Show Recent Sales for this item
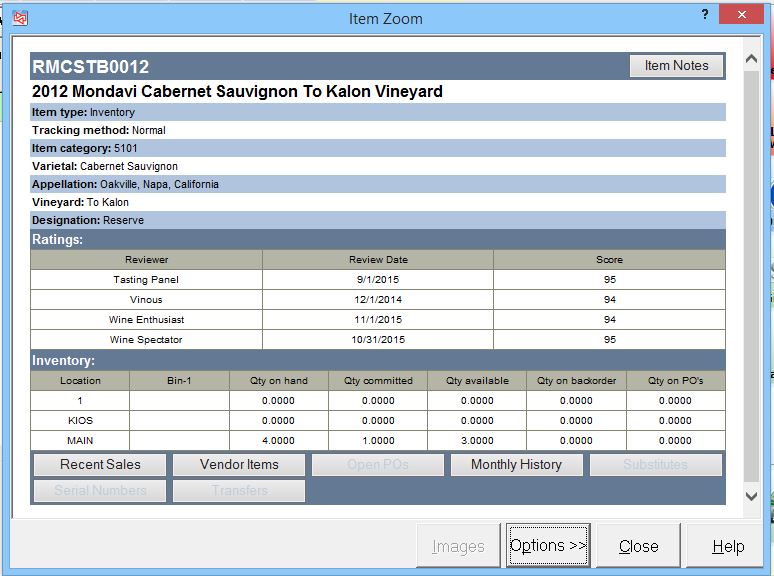This screenshot has width=774, height=576. (x=100, y=464)
